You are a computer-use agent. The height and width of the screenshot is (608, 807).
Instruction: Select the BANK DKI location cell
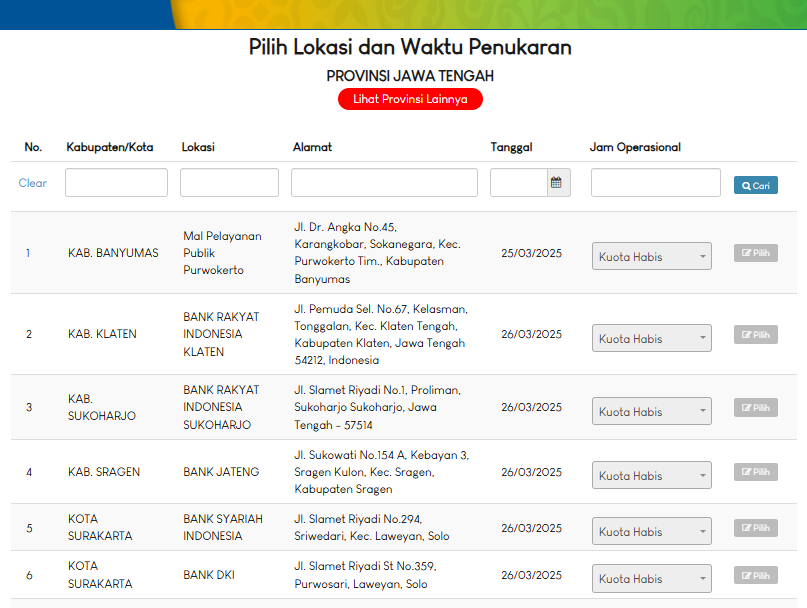click(x=209, y=575)
